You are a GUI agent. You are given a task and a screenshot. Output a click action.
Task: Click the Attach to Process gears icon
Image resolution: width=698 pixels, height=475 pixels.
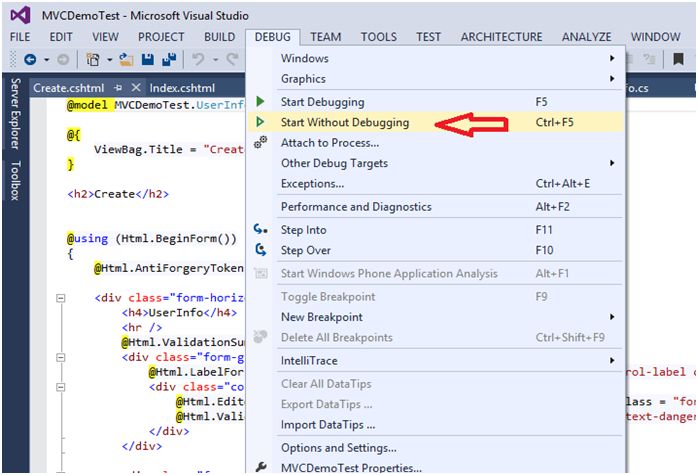pyautogui.click(x=260, y=142)
